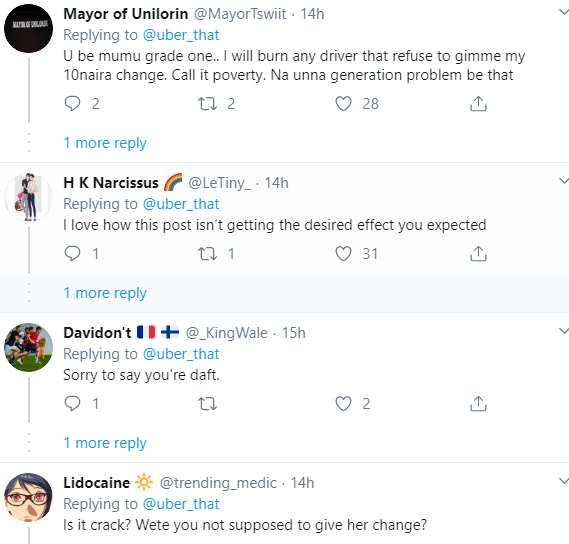The height and width of the screenshot is (544, 569).
Task: Show 1 more reply under Mayor of Unilorin
Action: point(105,143)
